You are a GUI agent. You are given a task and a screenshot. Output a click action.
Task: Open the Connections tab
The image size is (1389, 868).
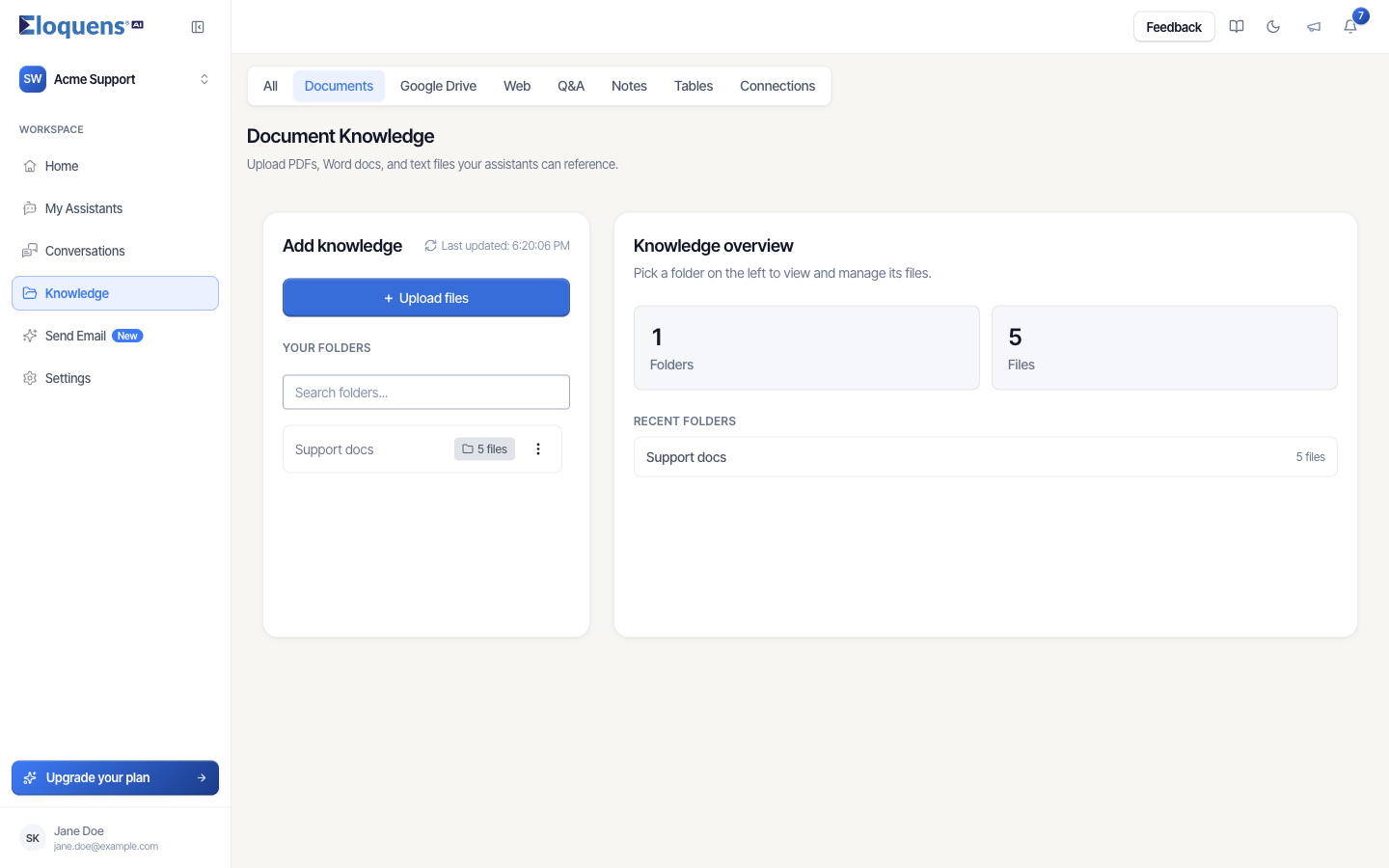[x=777, y=86]
